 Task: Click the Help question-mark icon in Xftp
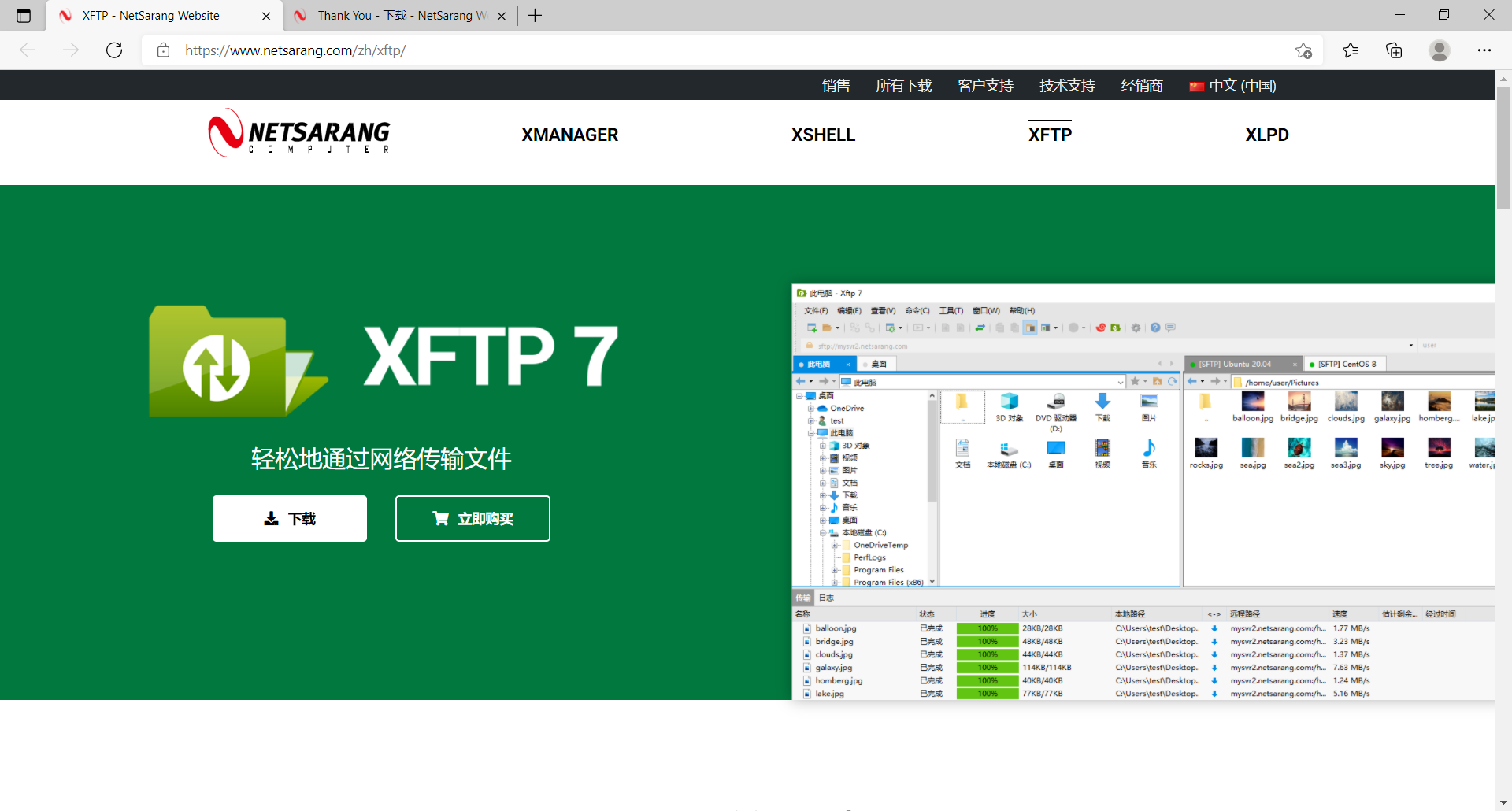click(x=1155, y=328)
